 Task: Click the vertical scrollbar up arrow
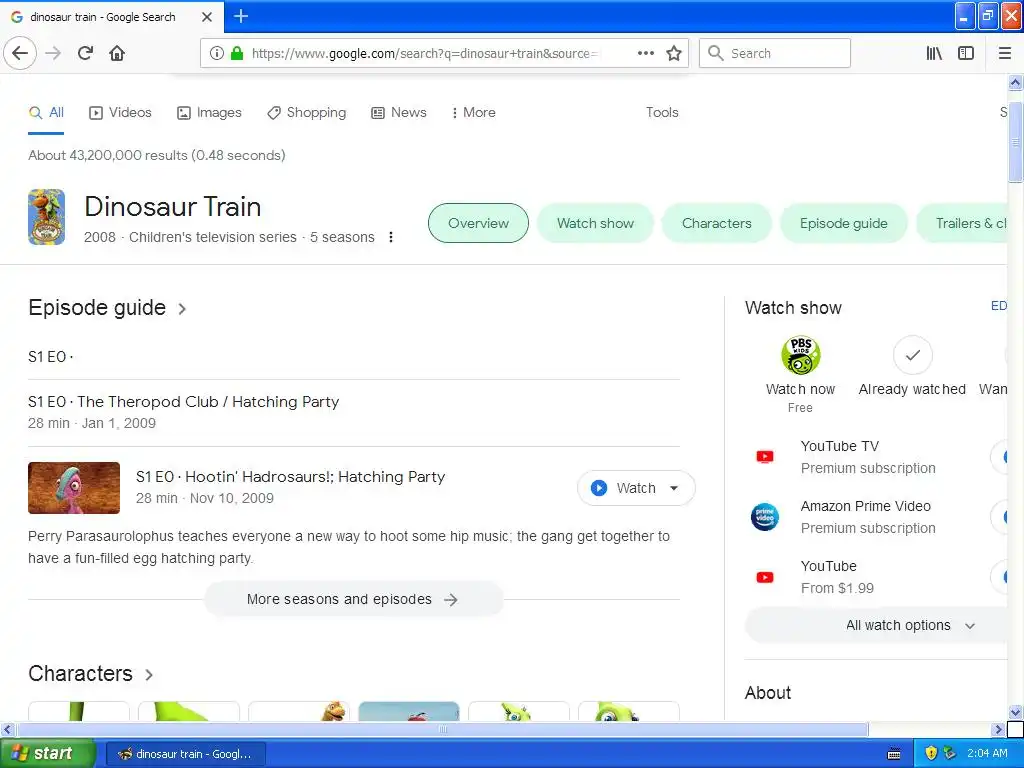(x=1015, y=82)
